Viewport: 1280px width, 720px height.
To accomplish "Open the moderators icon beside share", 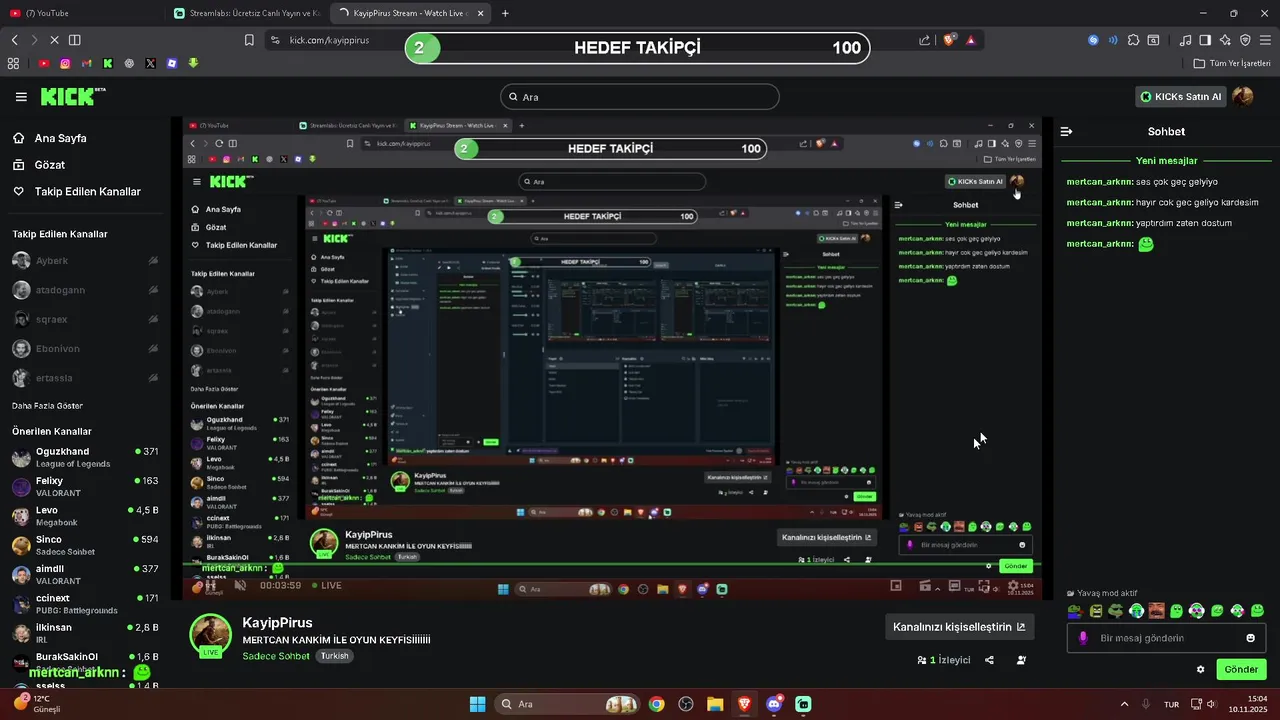I will click(x=1021, y=660).
